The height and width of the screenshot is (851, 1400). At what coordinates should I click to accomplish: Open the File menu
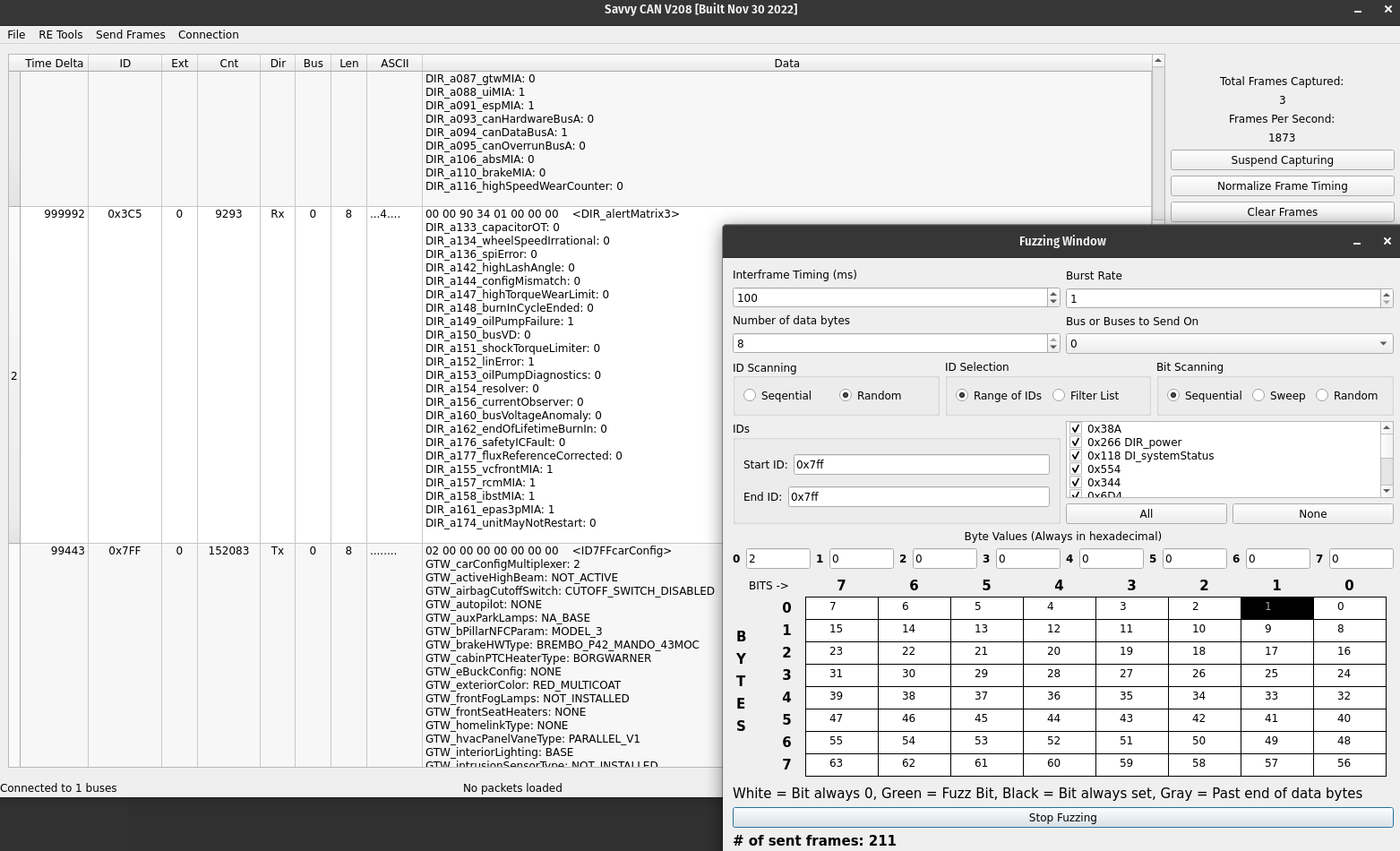click(16, 35)
